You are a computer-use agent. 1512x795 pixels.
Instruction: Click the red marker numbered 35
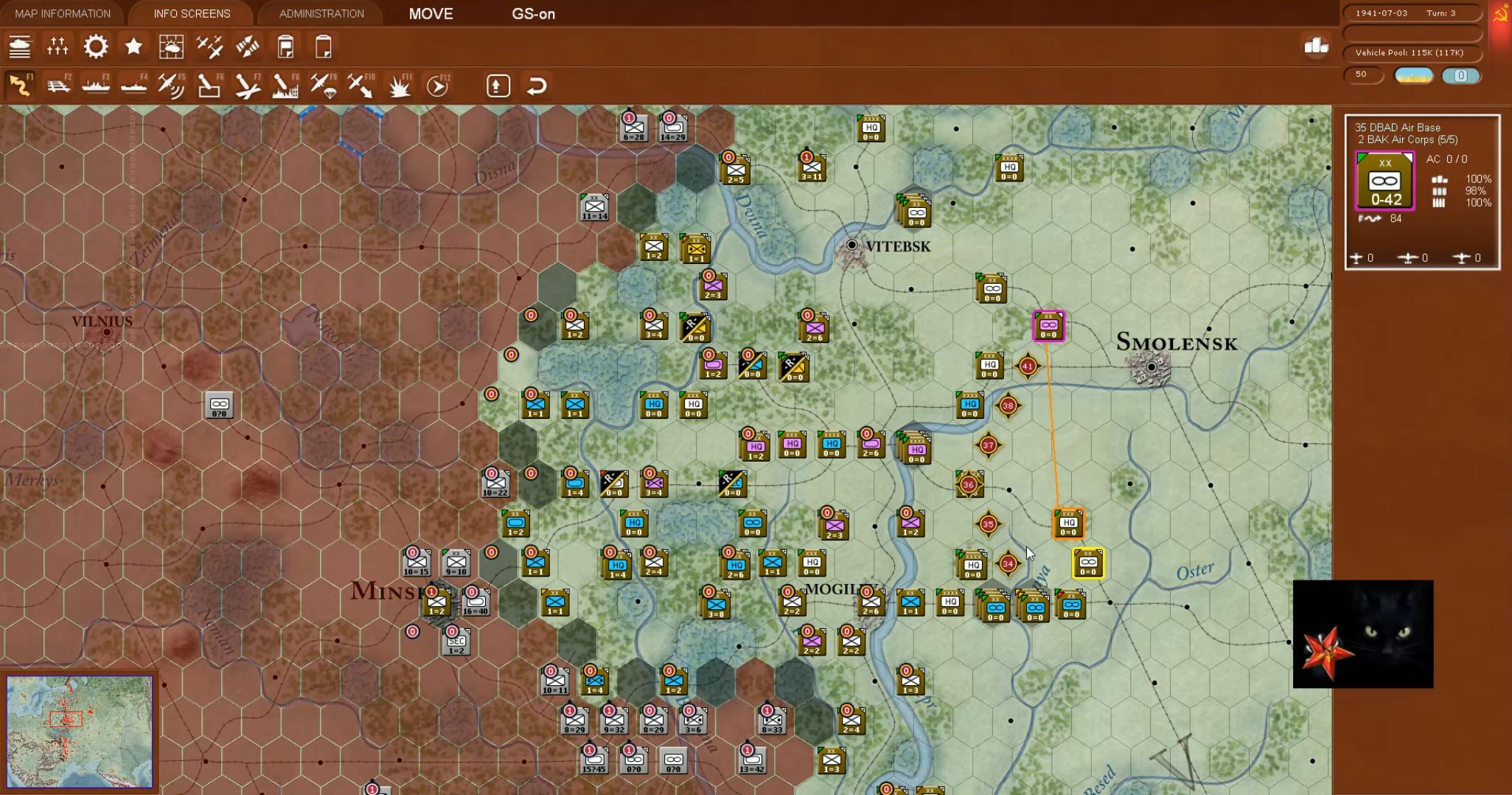[988, 524]
